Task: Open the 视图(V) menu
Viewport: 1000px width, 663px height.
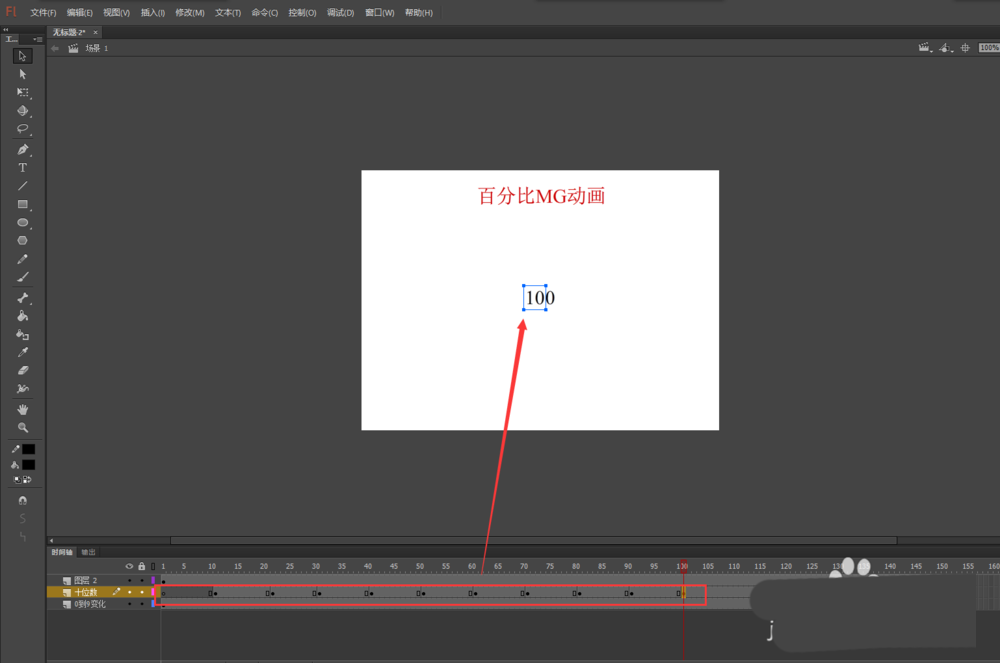Action: 117,13
